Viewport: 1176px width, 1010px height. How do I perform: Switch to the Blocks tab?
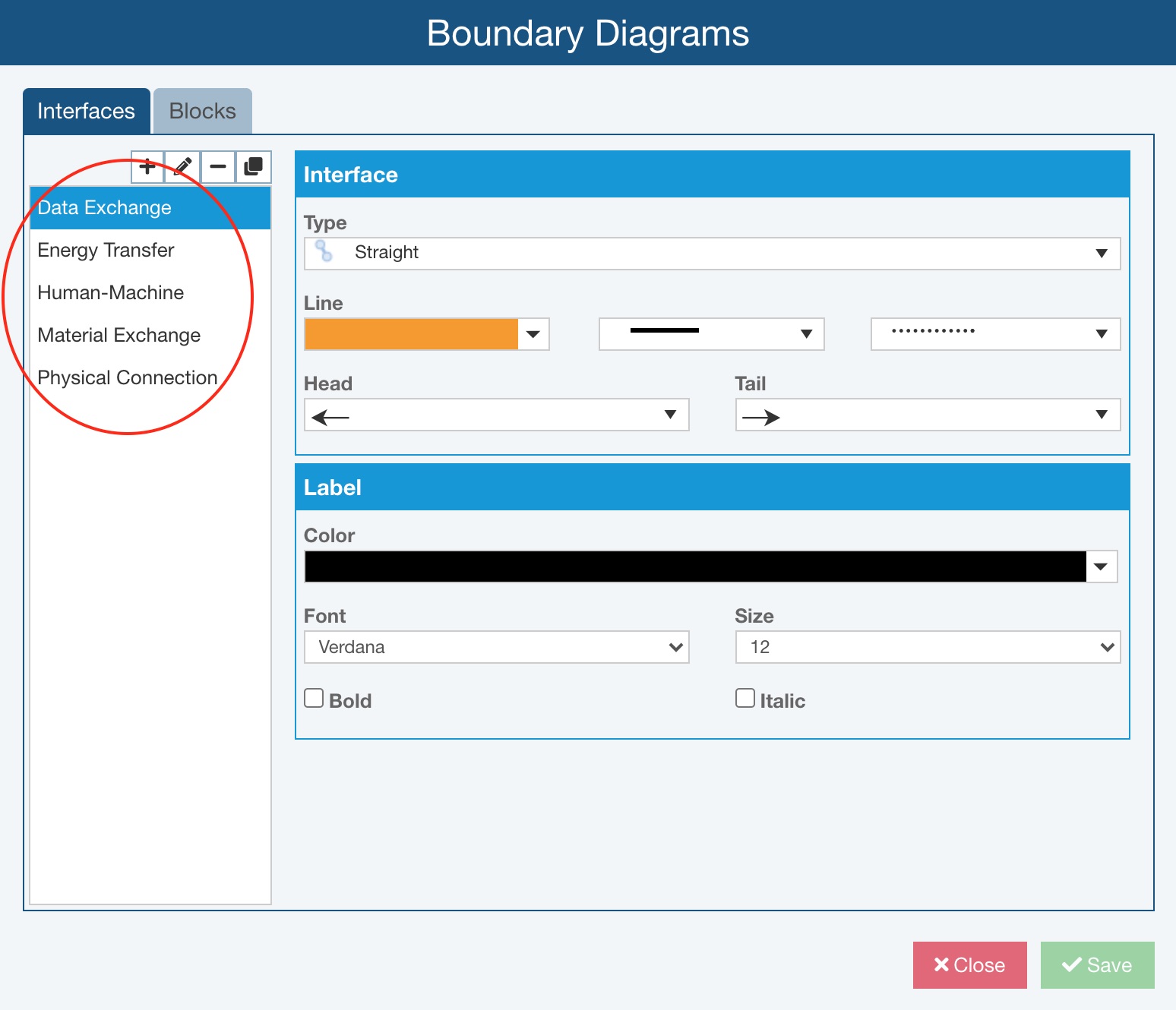(x=203, y=111)
